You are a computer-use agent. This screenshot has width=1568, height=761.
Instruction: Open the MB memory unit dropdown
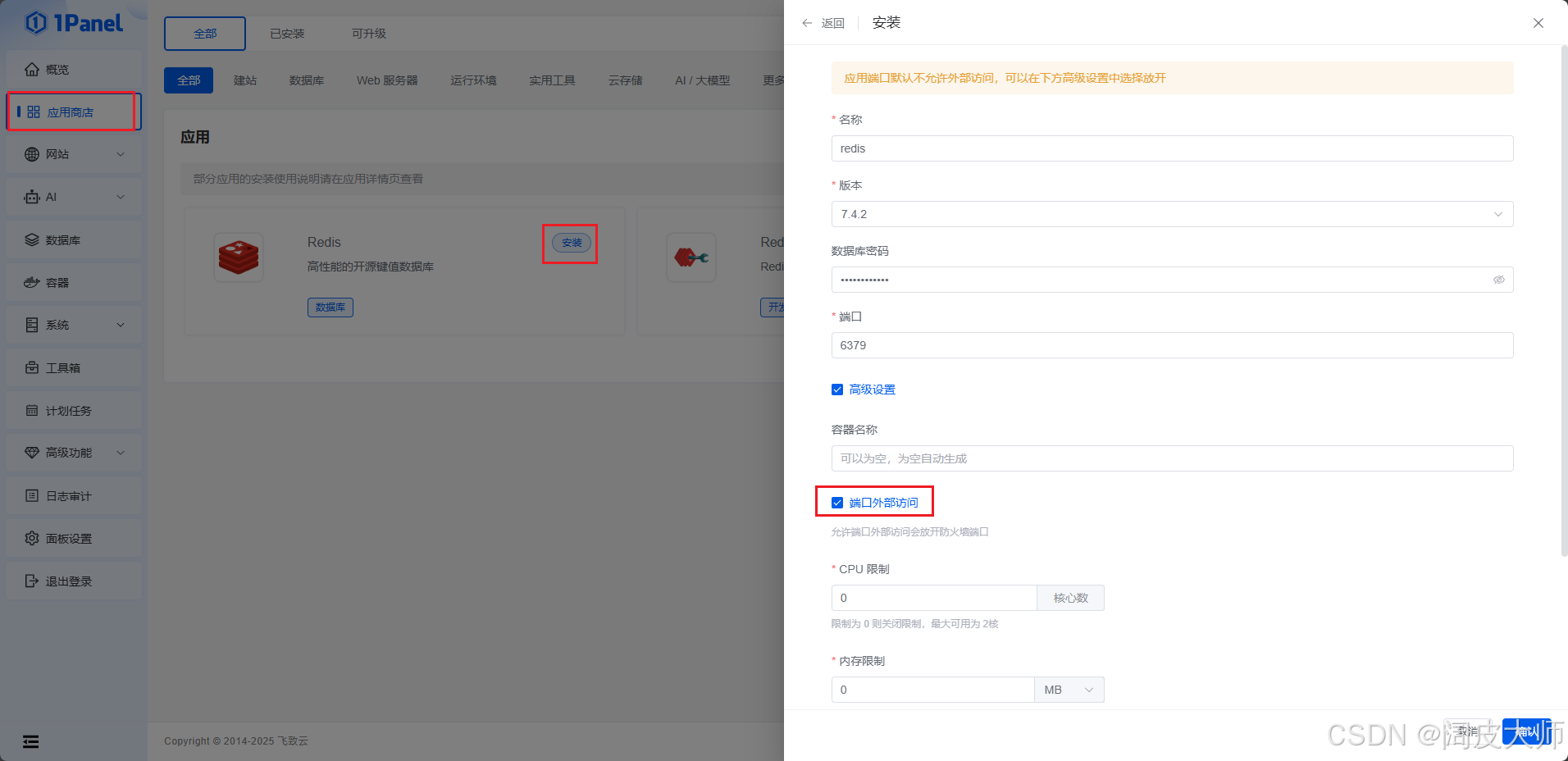point(1069,690)
